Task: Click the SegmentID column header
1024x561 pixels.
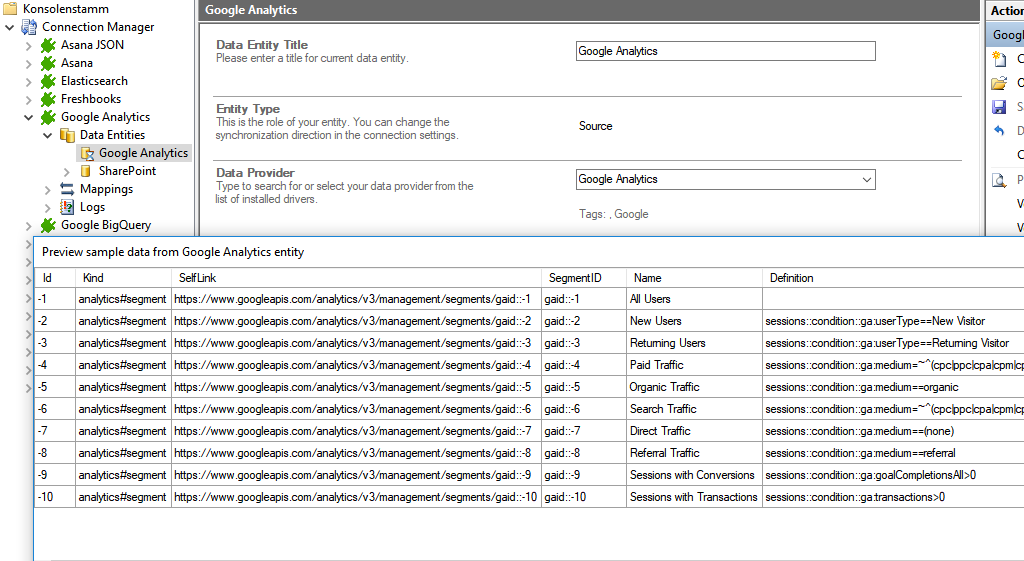Action: (x=573, y=278)
